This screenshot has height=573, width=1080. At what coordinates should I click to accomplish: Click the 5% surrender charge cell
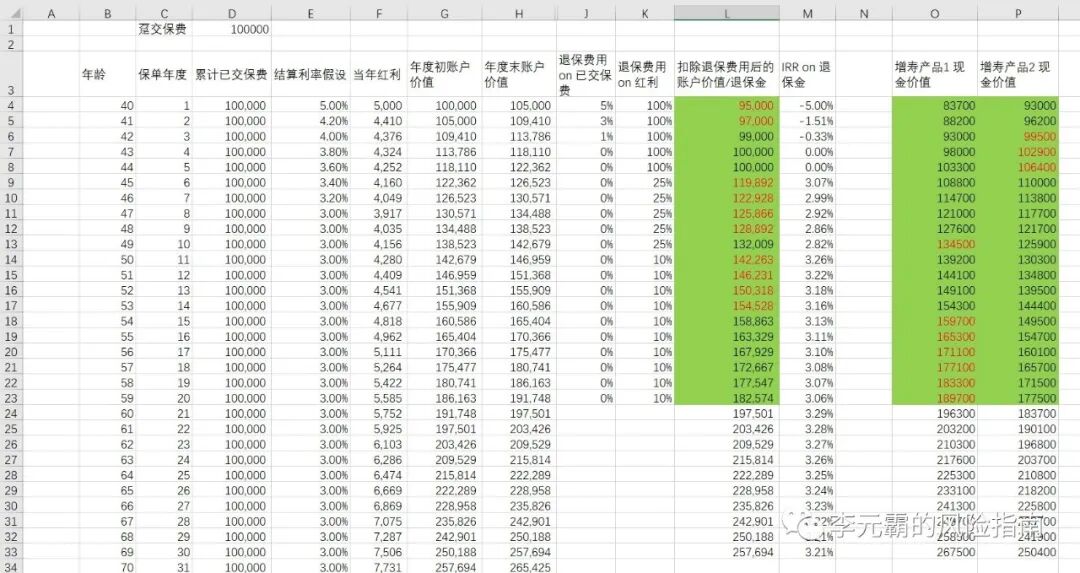click(x=585, y=105)
